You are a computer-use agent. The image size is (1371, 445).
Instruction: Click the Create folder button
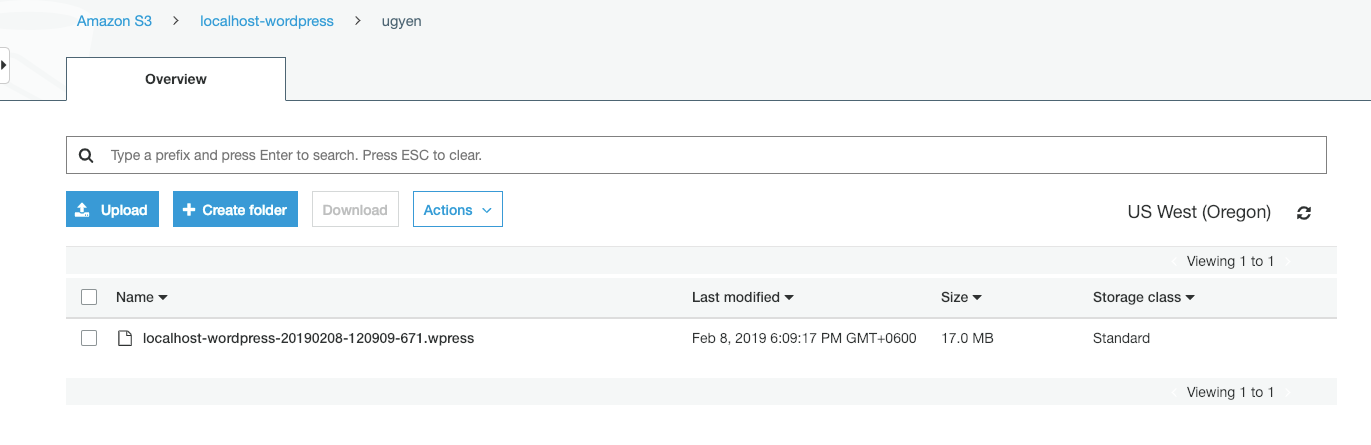point(235,210)
